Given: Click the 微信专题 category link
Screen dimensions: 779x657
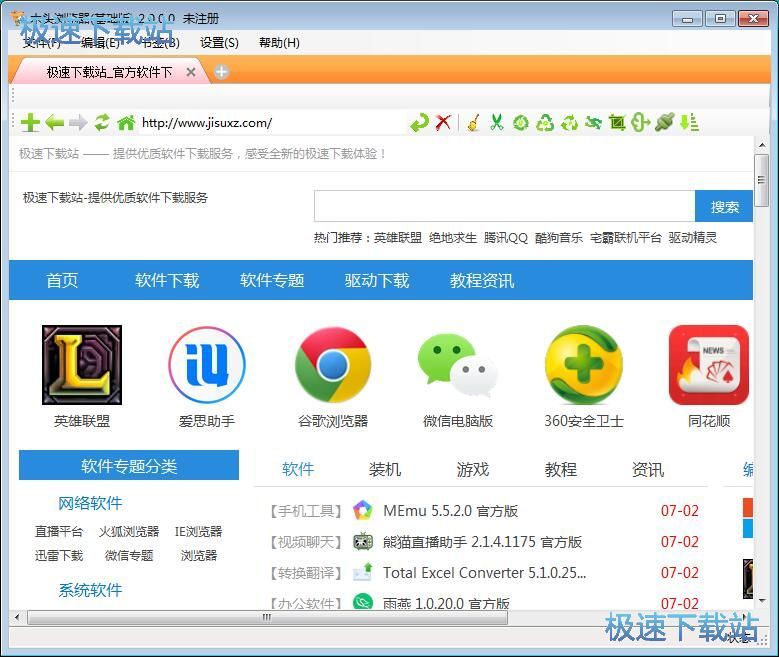Looking at the screenshot, I should click(x=129, y=555).
